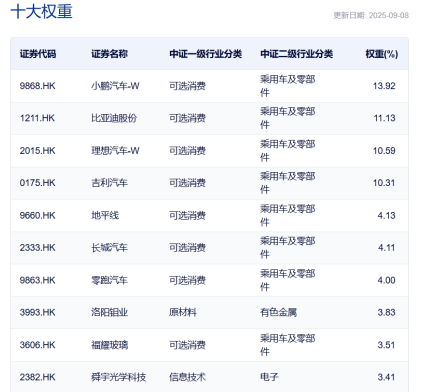Viewport: 434px width, 392px height.
Task: Select the name 小鹏汽车-W
Action: pos(115,86)
